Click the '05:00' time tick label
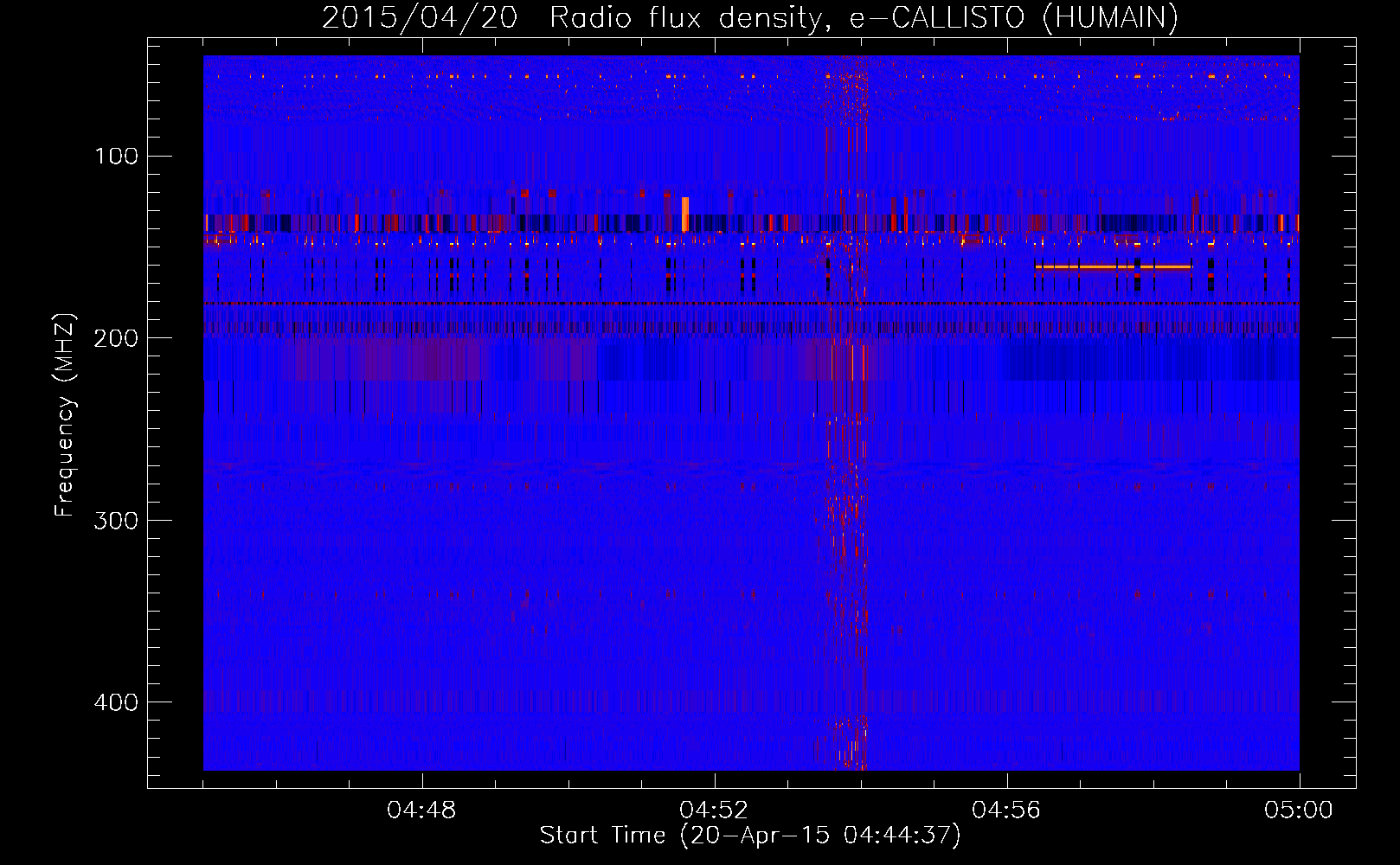This screenshot has width=1400, height=865. tap(1299, 811)
